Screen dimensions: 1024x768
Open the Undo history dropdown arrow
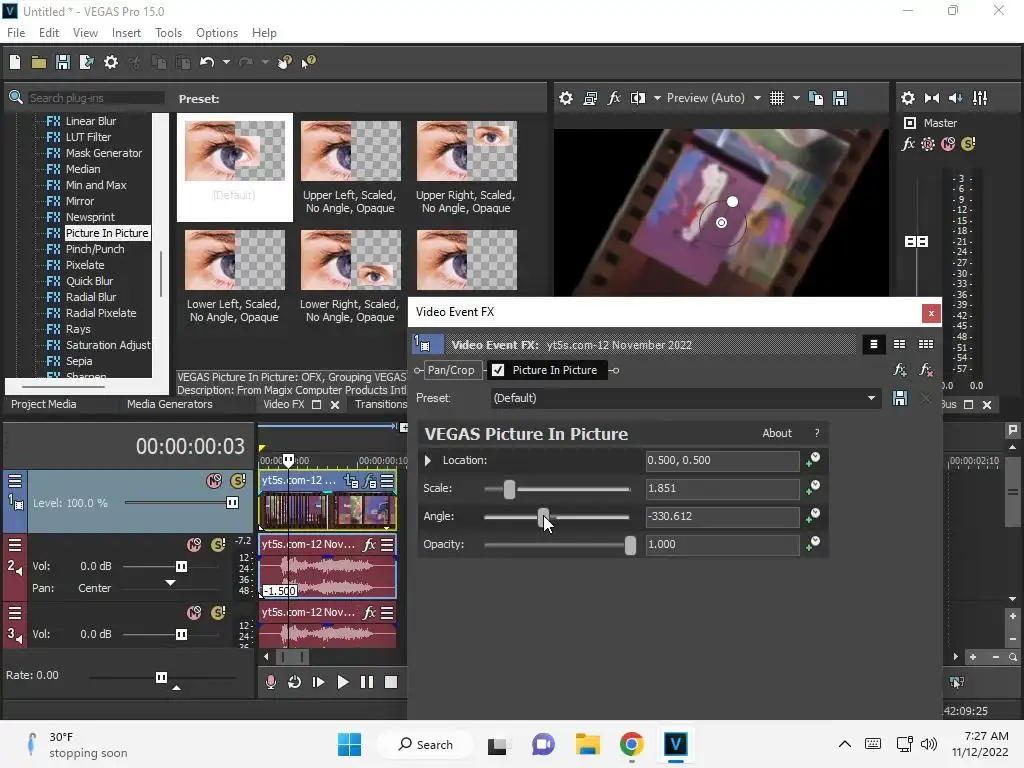click(x=226, y=62)
